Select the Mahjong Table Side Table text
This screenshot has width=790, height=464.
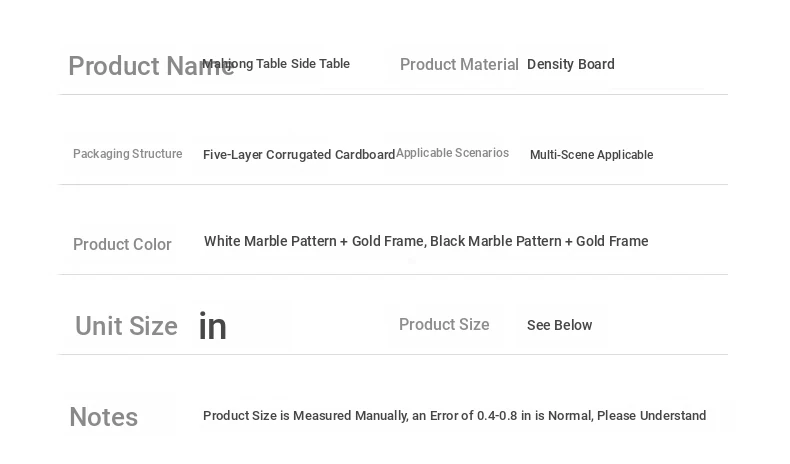[x=276, y=64]
